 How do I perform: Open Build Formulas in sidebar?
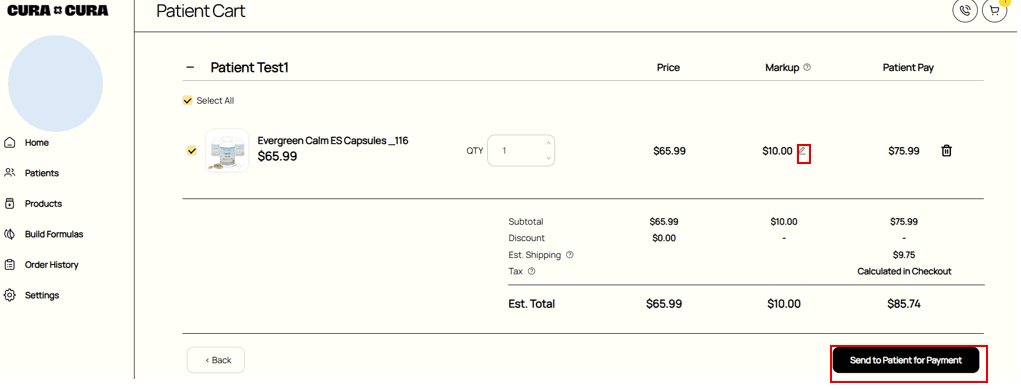pos(54,234)
